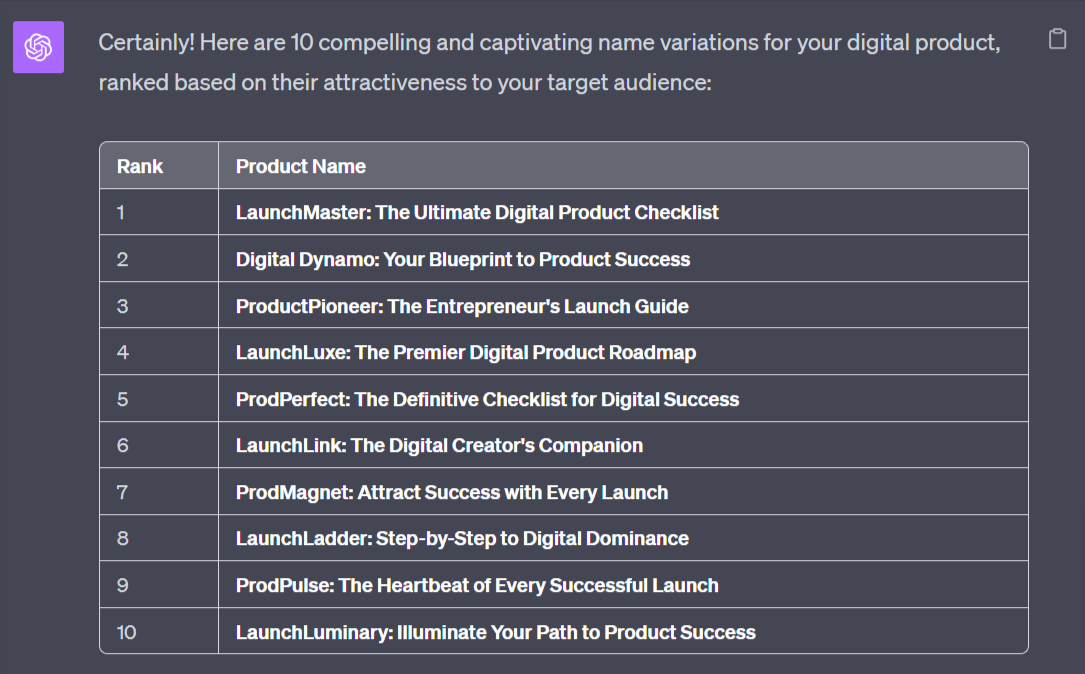Select the ProdPulse Heartbeat product name
The width and height of the screenshot is (1085, 674).
tap(477, 585)
